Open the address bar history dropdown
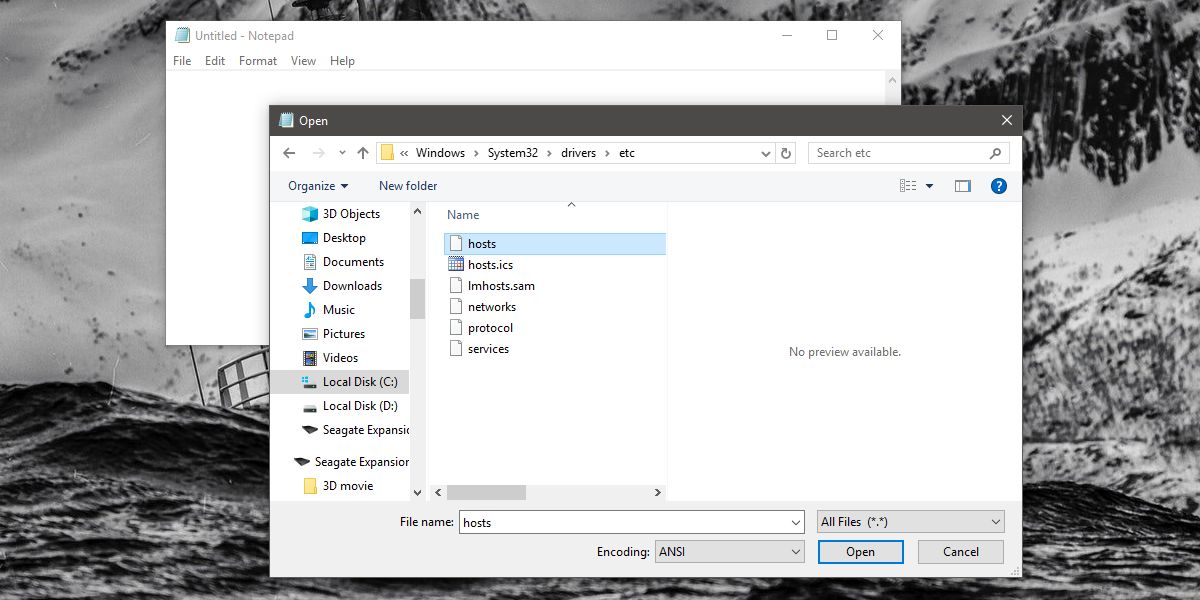Screen dimensions: 1200x600 pos(766,153)
